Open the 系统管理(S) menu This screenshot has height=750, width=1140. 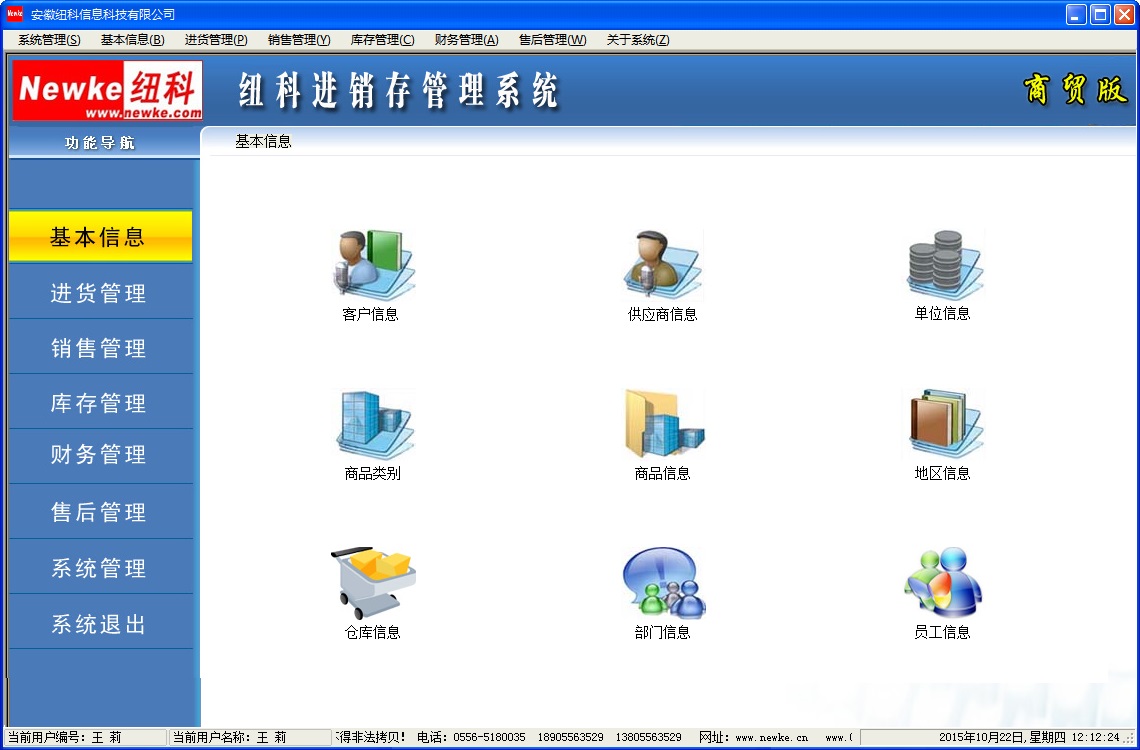49,40
